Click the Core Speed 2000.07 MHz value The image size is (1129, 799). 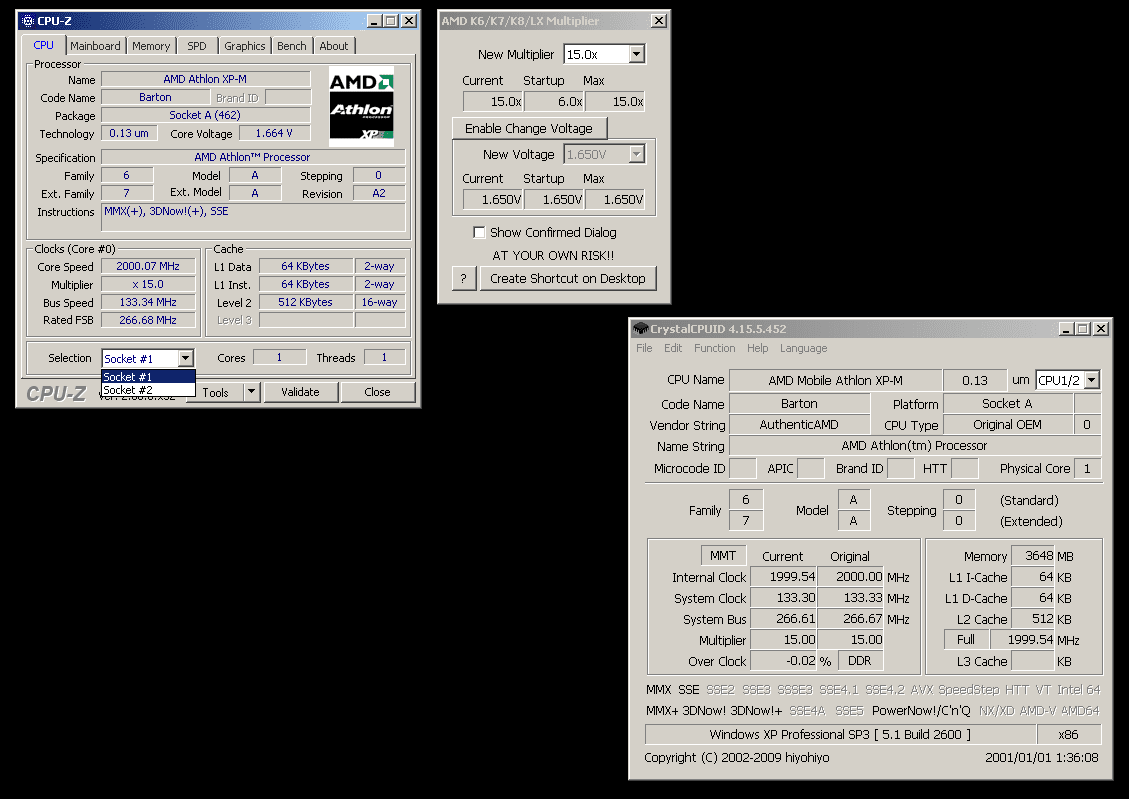(148, 266)
